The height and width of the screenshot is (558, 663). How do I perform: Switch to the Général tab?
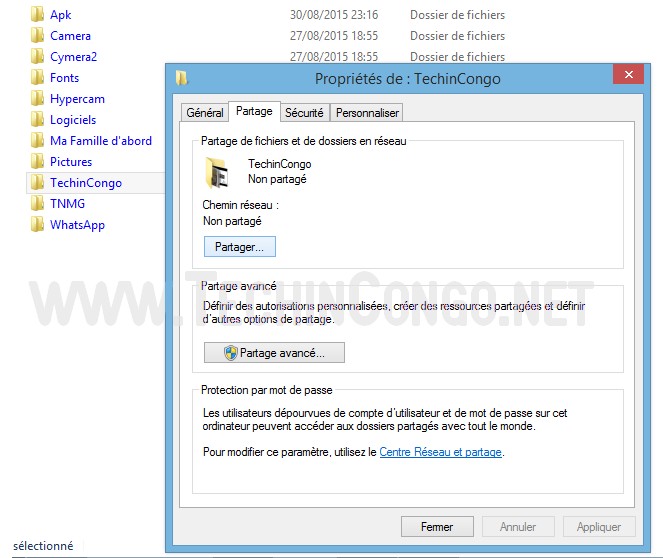point(205,113)
